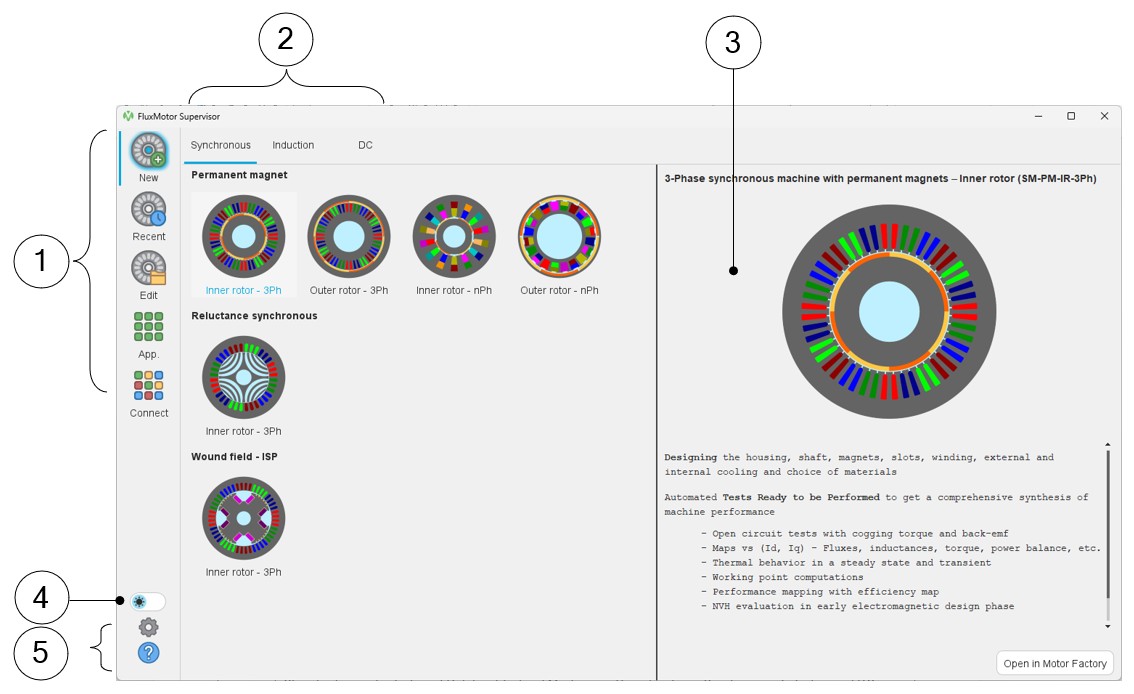The image size is (1134, 694).
Task: Select Permanent magnet Outer rotor - nPh machine
Action: [x=559, y=245]
